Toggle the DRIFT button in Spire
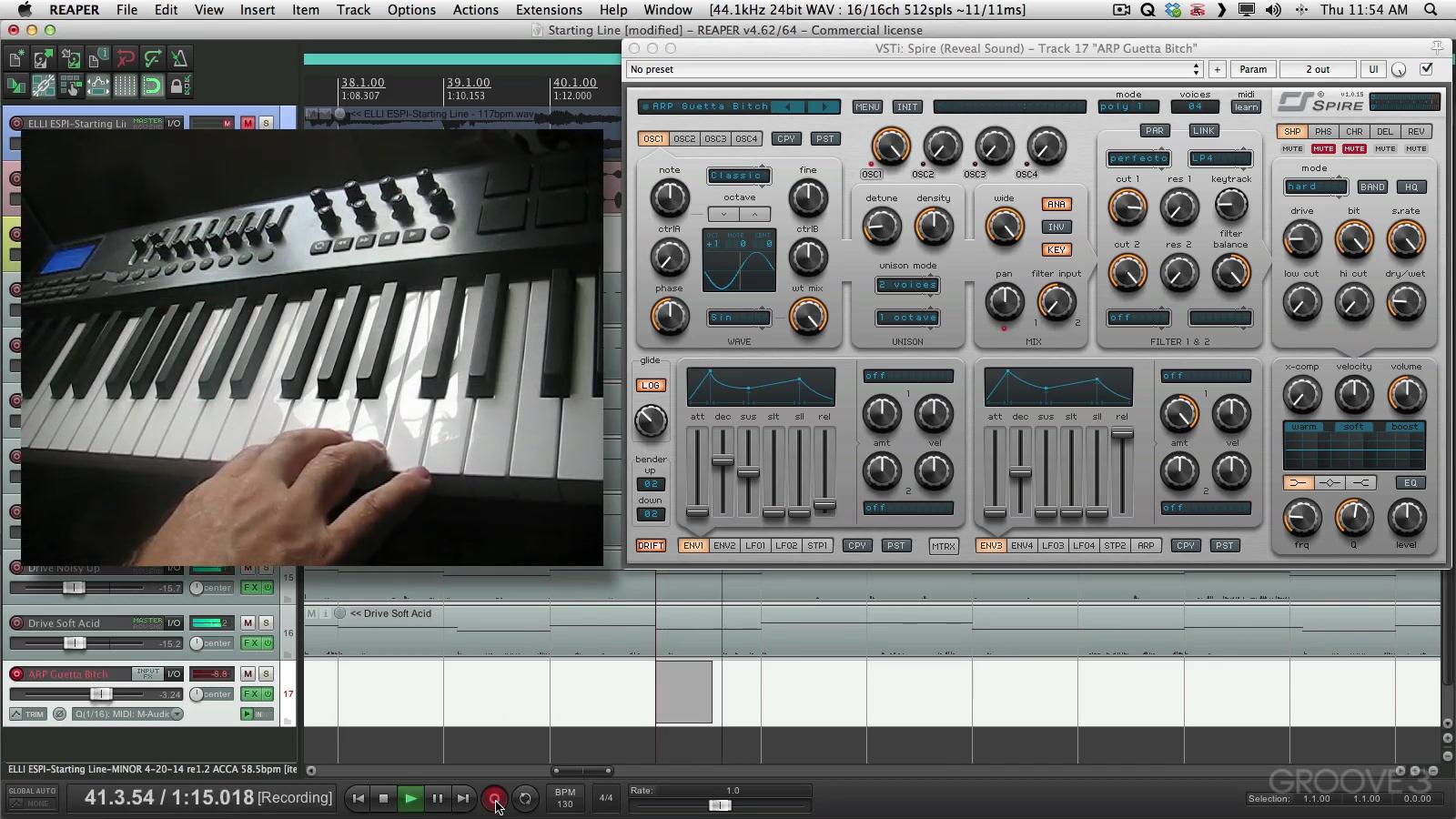This screenshot has height=819, width=1456. (x=651, y=546)
